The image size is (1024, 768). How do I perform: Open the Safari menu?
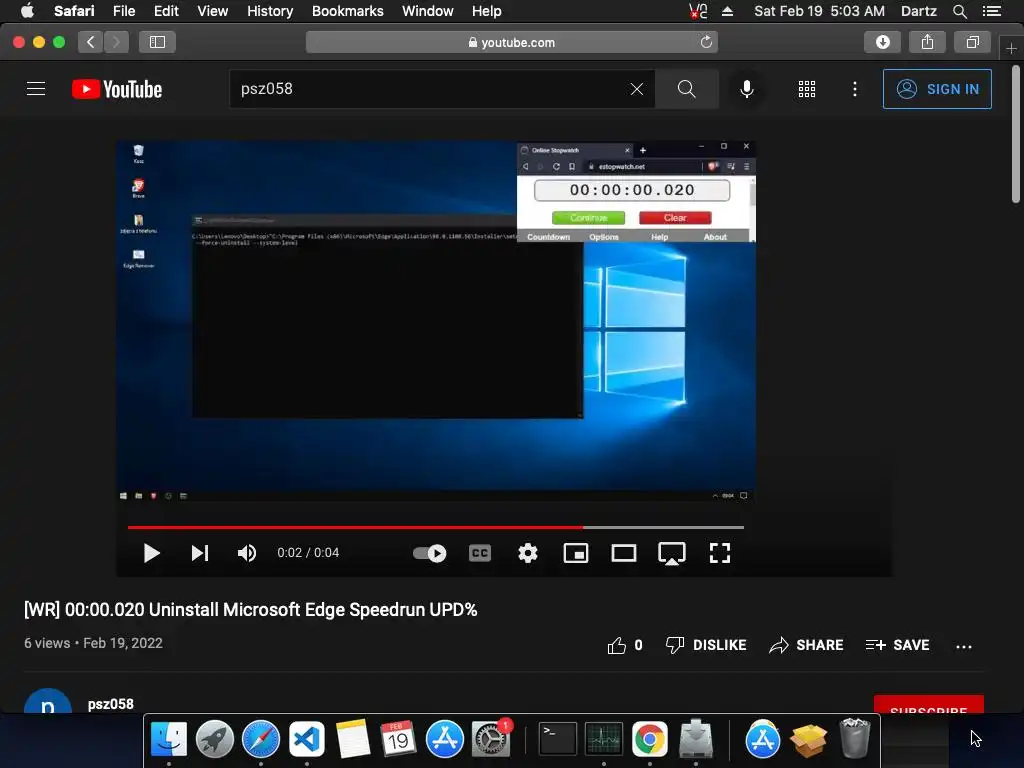point(74,11)
